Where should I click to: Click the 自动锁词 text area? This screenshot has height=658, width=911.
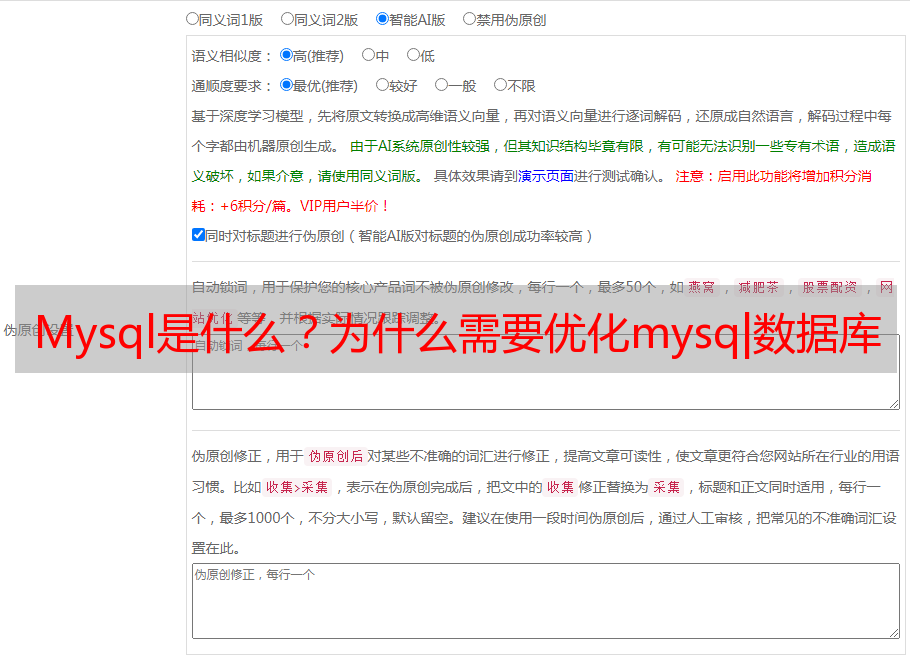tap(546, 372)
